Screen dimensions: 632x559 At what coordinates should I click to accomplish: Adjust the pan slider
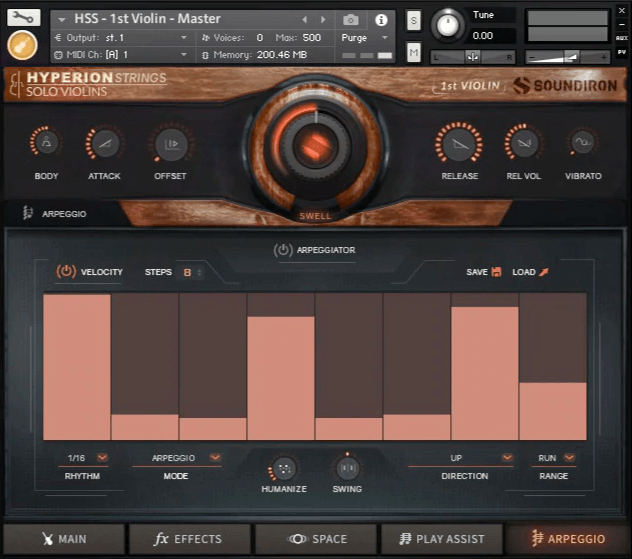pos(473,57)
